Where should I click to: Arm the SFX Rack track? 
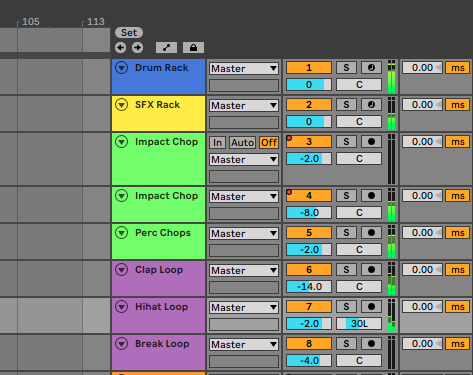371,105
